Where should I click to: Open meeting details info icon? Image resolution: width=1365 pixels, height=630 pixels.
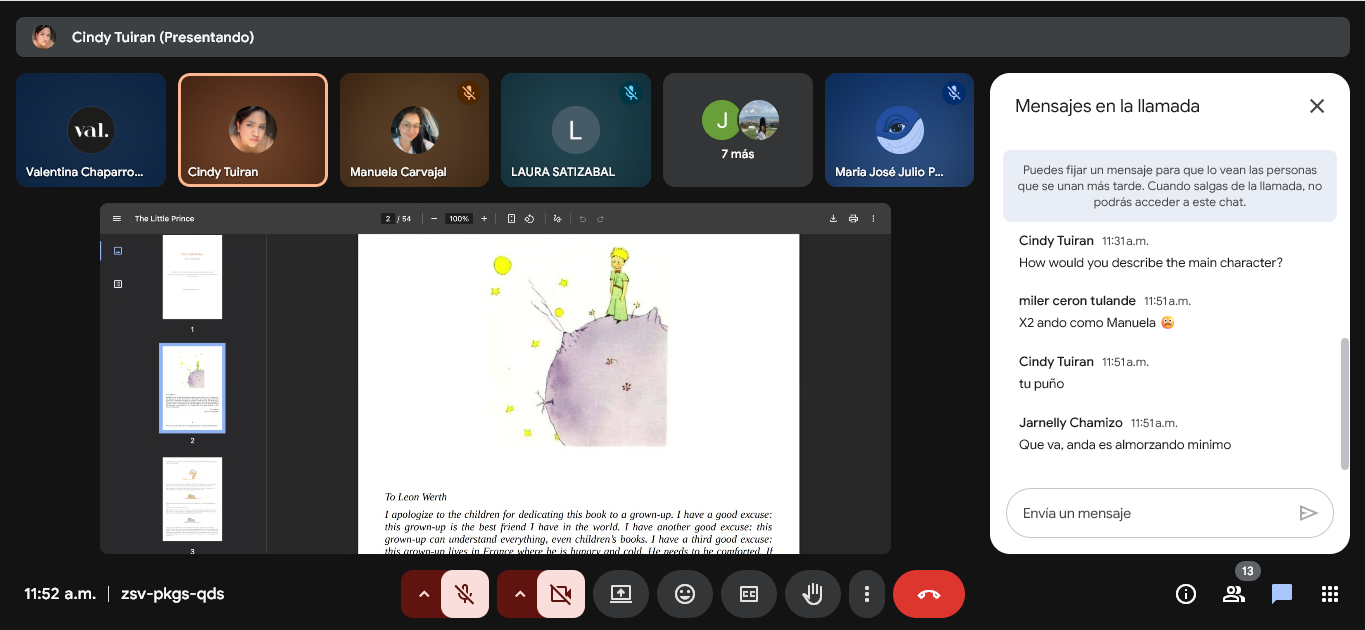pos(1186,594)
